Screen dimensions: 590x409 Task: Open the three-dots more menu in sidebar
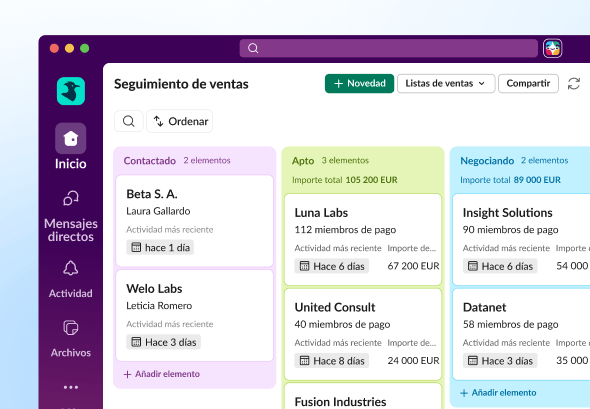tap(71, 387)
